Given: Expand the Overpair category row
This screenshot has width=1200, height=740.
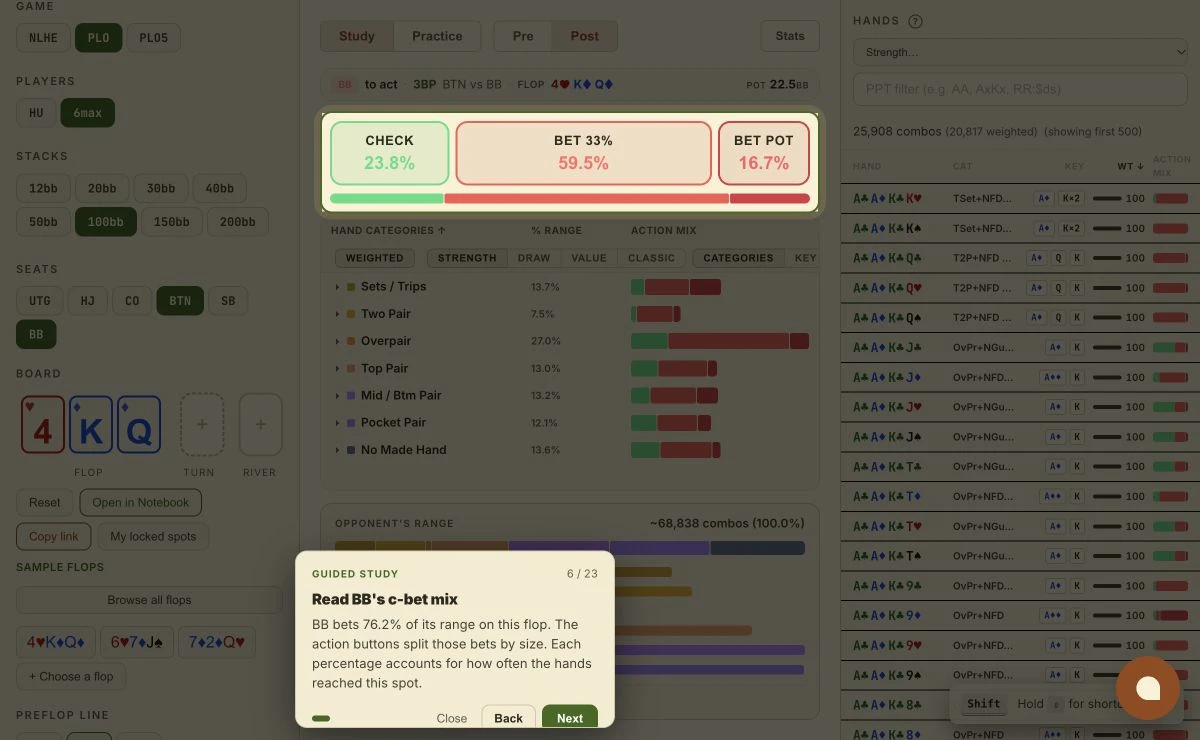Looking at the screenshot, I should (x=337, y=341).
